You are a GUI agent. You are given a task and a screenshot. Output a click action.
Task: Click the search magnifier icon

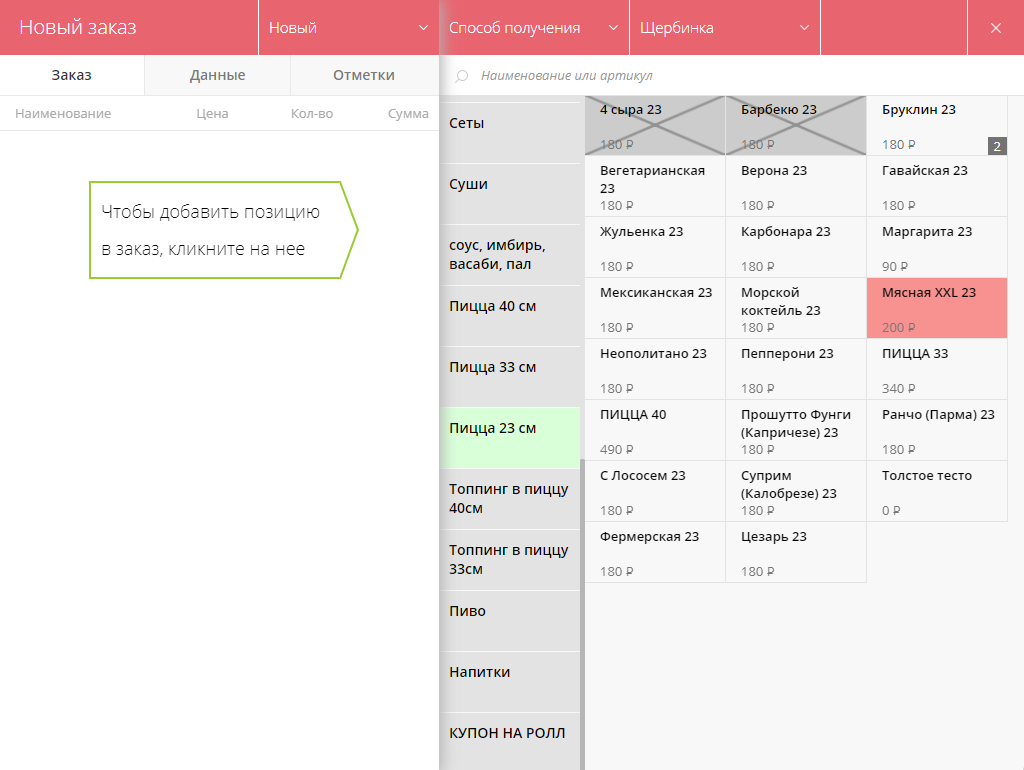(461, 76)
